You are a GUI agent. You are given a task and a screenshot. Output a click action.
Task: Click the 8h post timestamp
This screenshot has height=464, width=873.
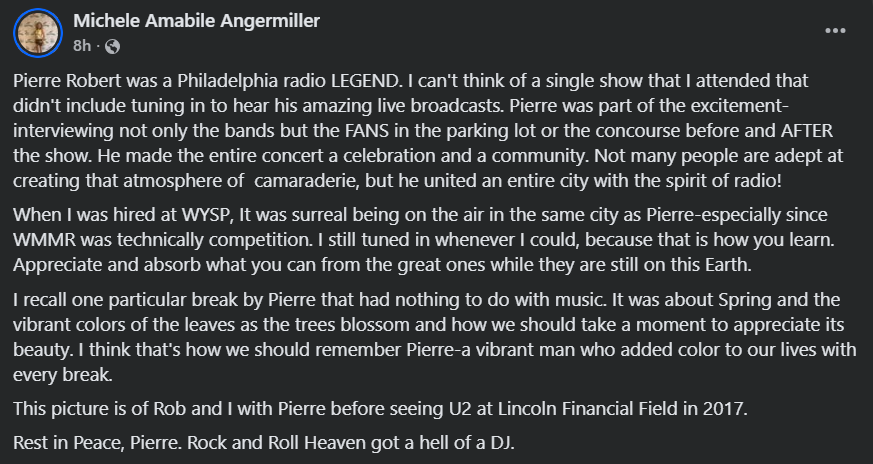82,46
